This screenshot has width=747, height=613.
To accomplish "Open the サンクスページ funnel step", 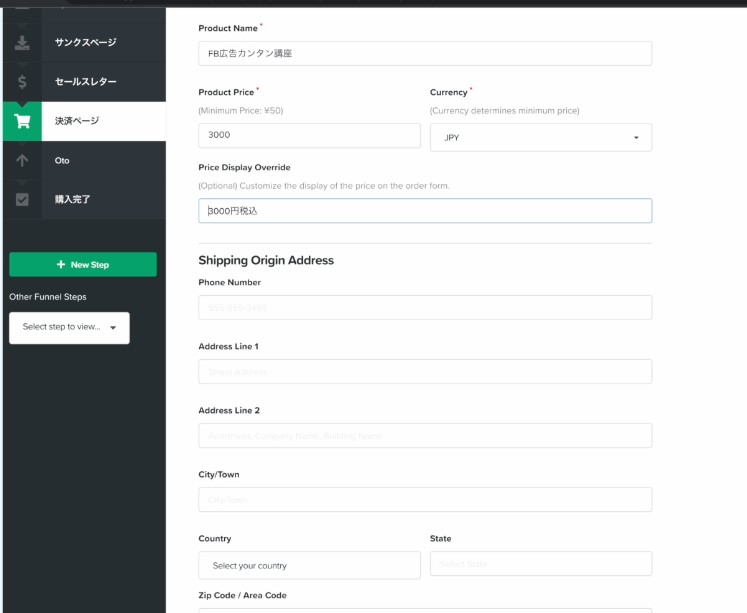I will (86, 43).
